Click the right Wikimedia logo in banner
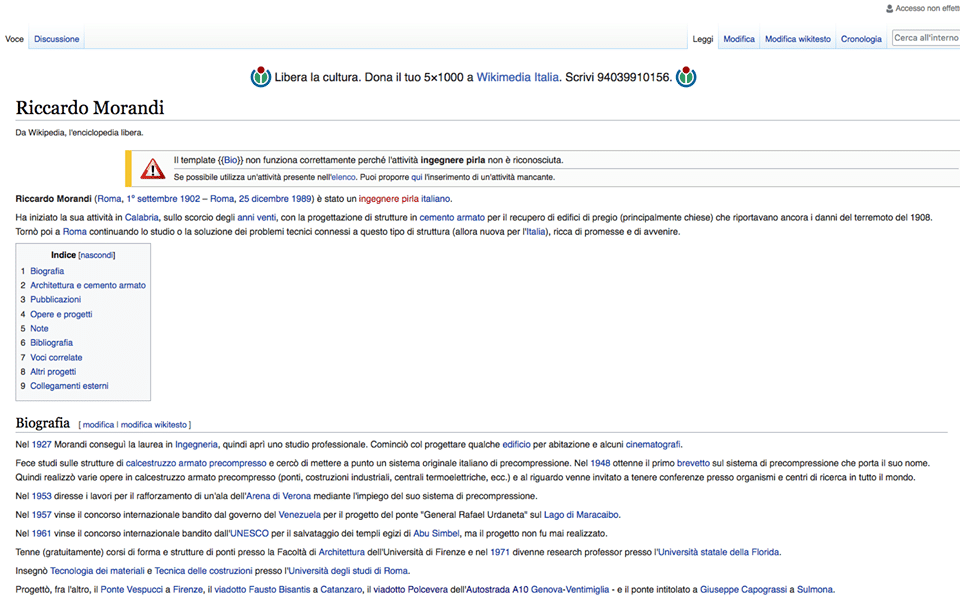Image resolution: width=960 pixels, height=601 pixels. point(686,77)
